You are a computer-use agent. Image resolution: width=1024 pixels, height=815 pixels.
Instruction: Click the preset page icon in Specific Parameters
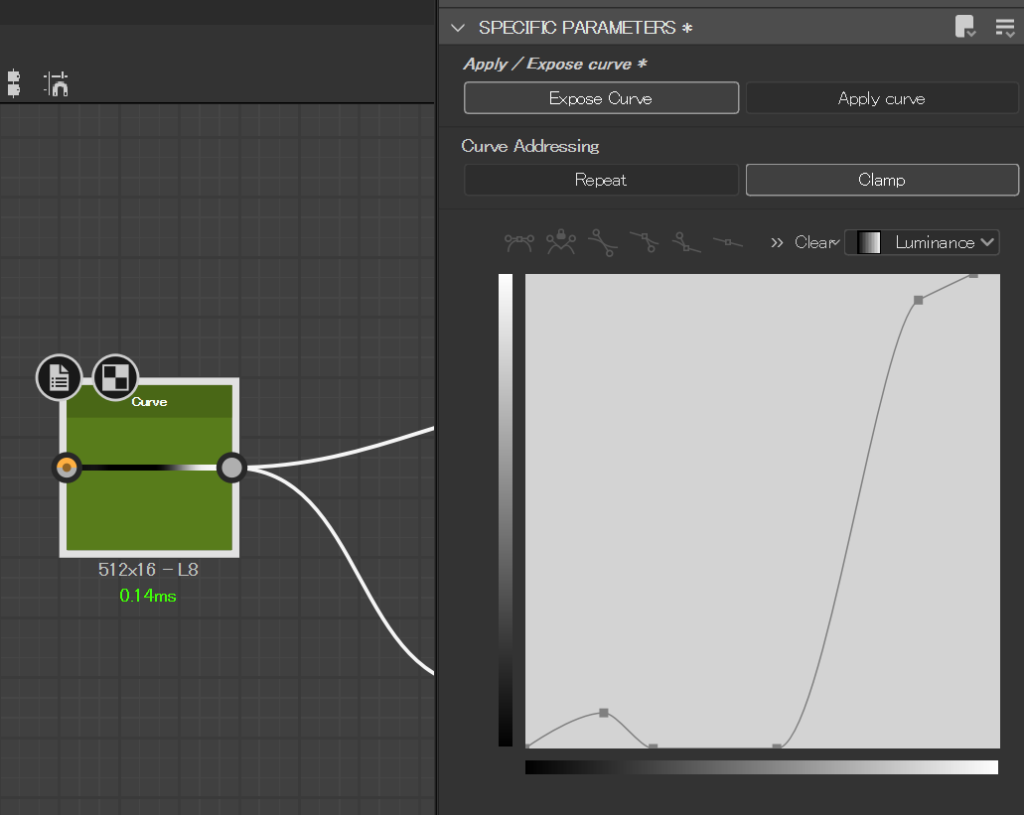coord(965,27)
